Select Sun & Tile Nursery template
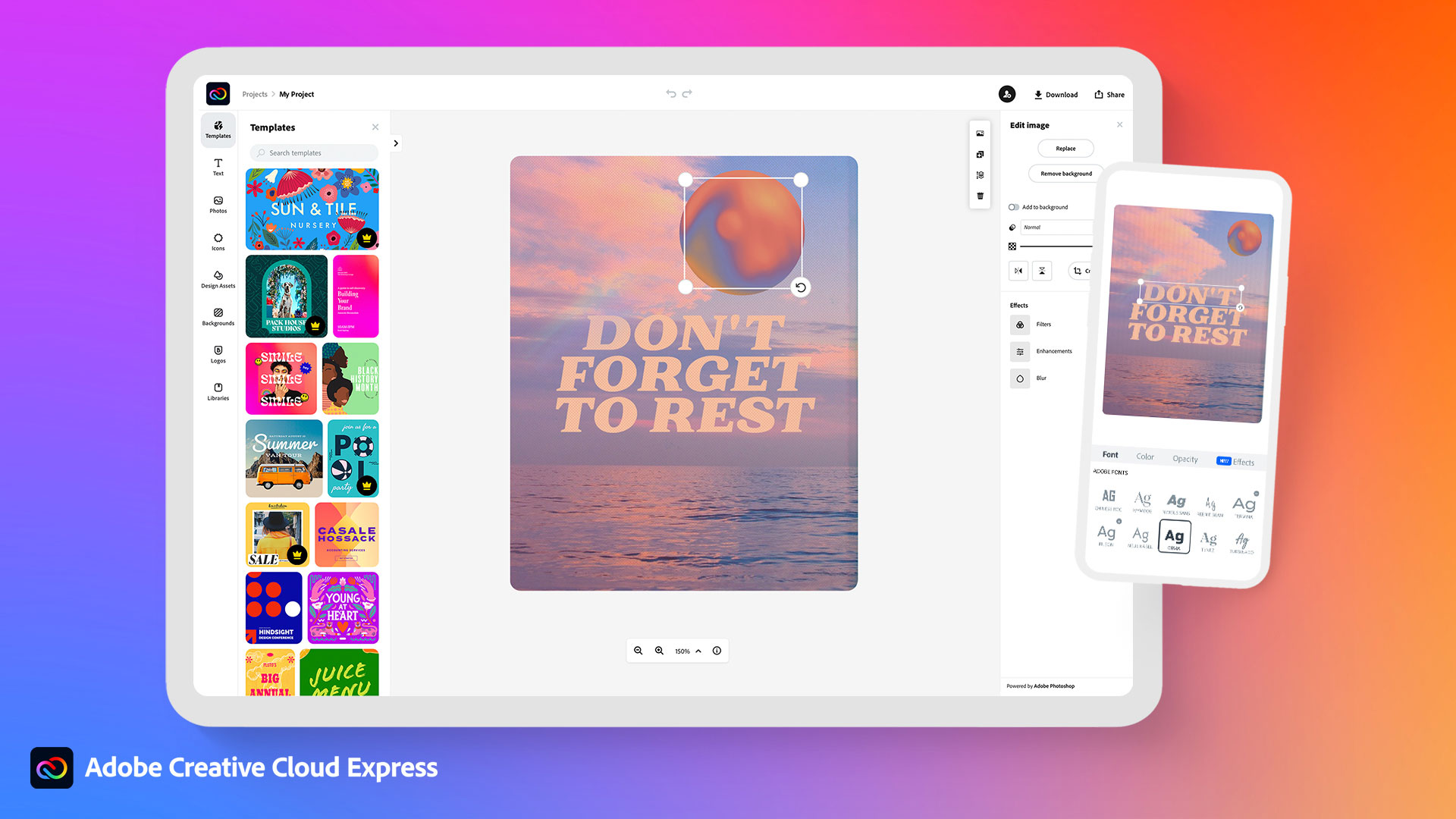Screen dimensions: 1456x819 coord(312,208)
